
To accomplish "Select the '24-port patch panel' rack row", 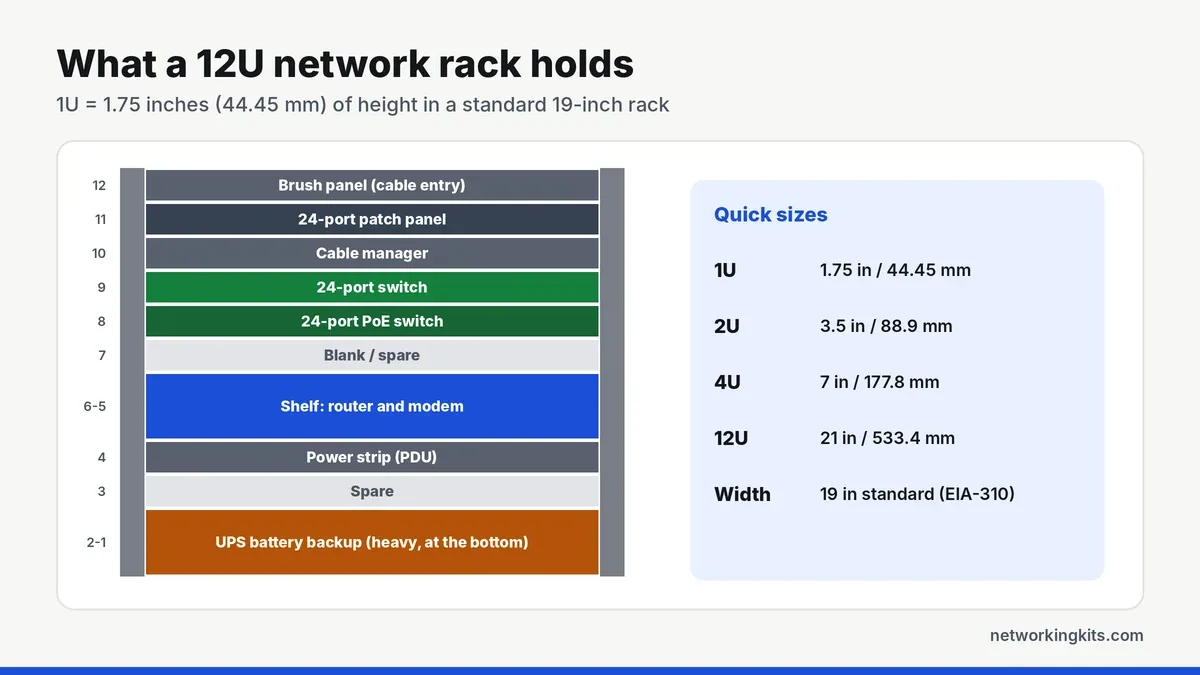I will (x=372, y=219).
